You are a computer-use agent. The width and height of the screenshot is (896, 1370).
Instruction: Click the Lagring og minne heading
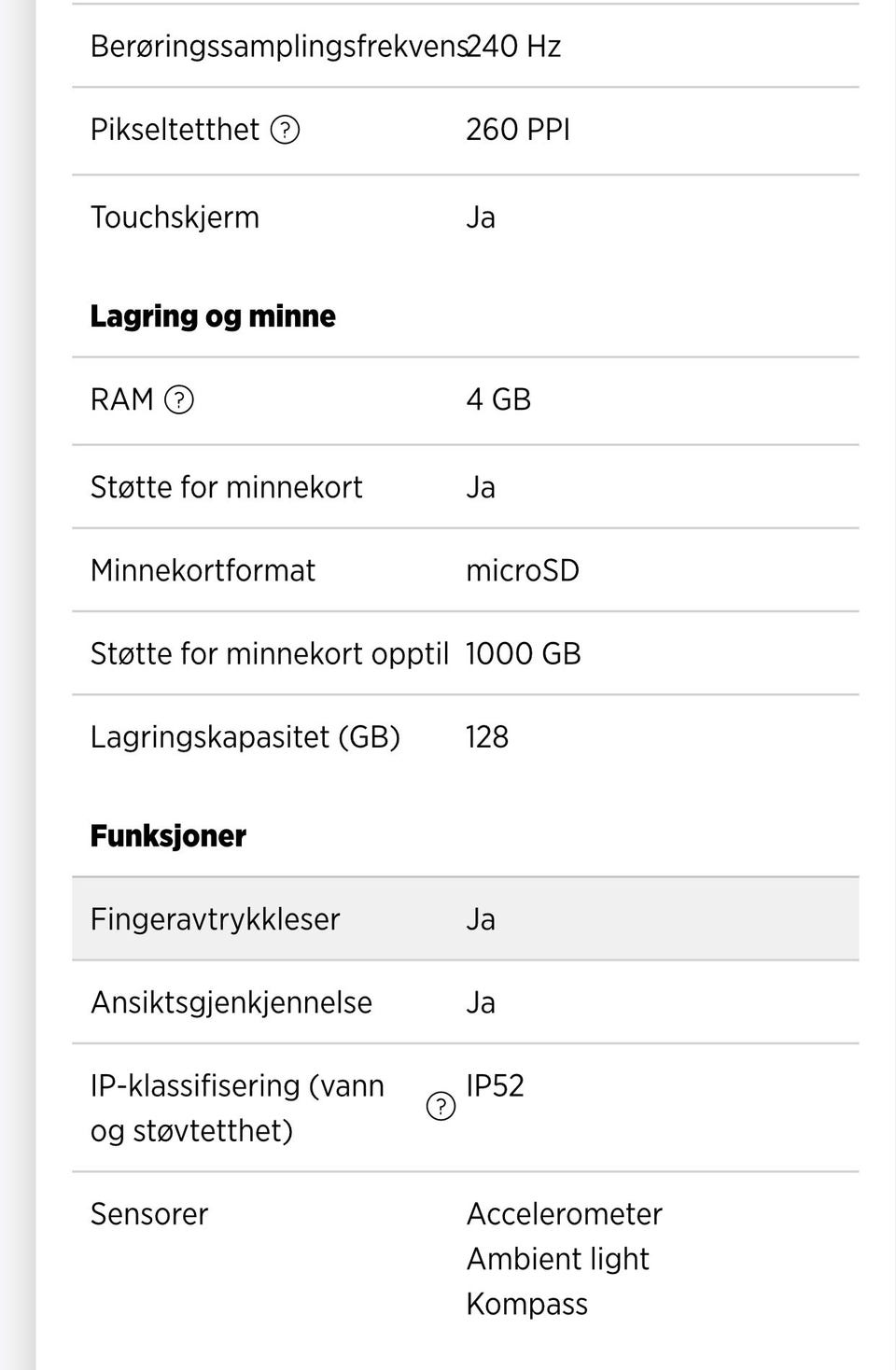[213, 316]
